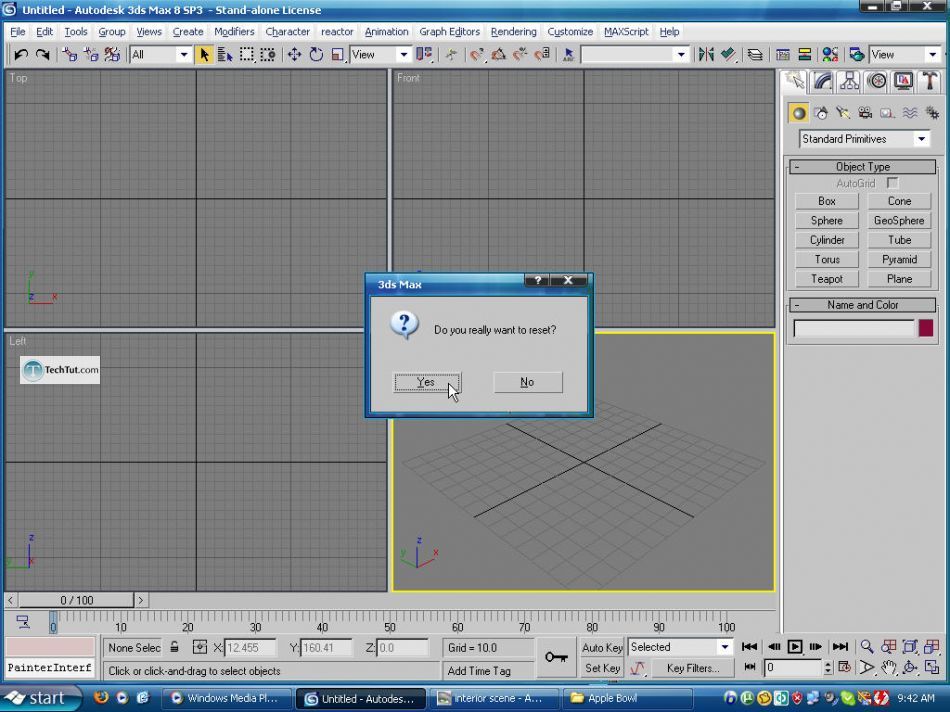Toggle Auto Key animation mode
This screenshot has height=712, width=950.
[602, 647]
